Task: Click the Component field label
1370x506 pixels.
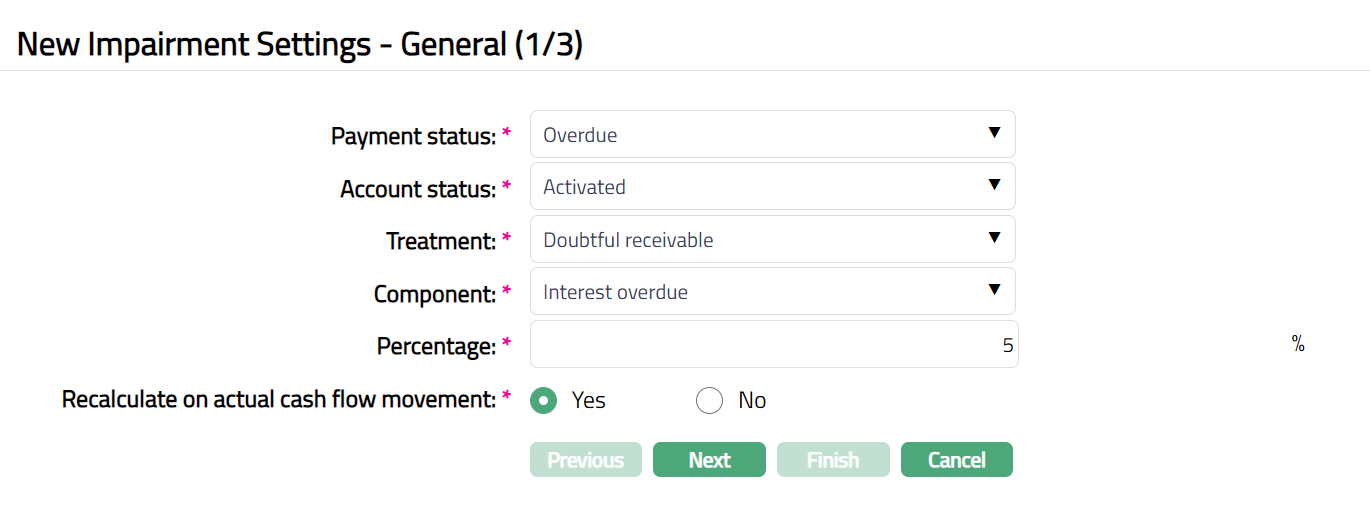Action: 435,294
